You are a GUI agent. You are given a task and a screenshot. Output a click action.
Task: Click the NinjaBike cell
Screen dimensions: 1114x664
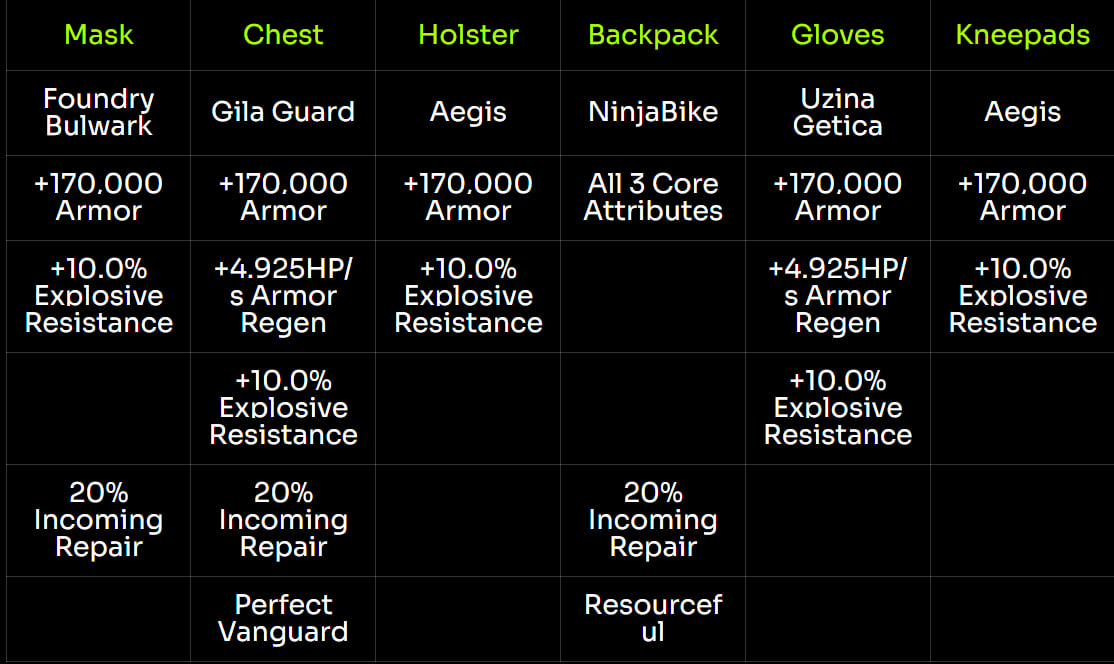pyautogui.click(x=653, y=111)
